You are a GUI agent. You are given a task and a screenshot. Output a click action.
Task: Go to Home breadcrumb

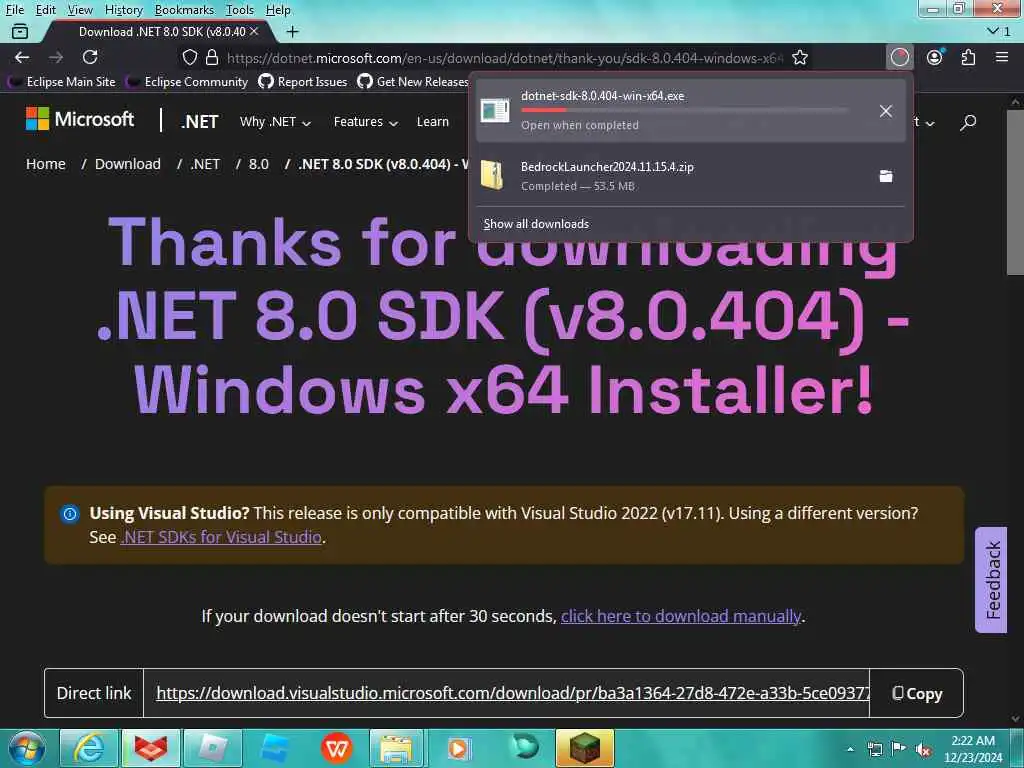coord(46,164)
